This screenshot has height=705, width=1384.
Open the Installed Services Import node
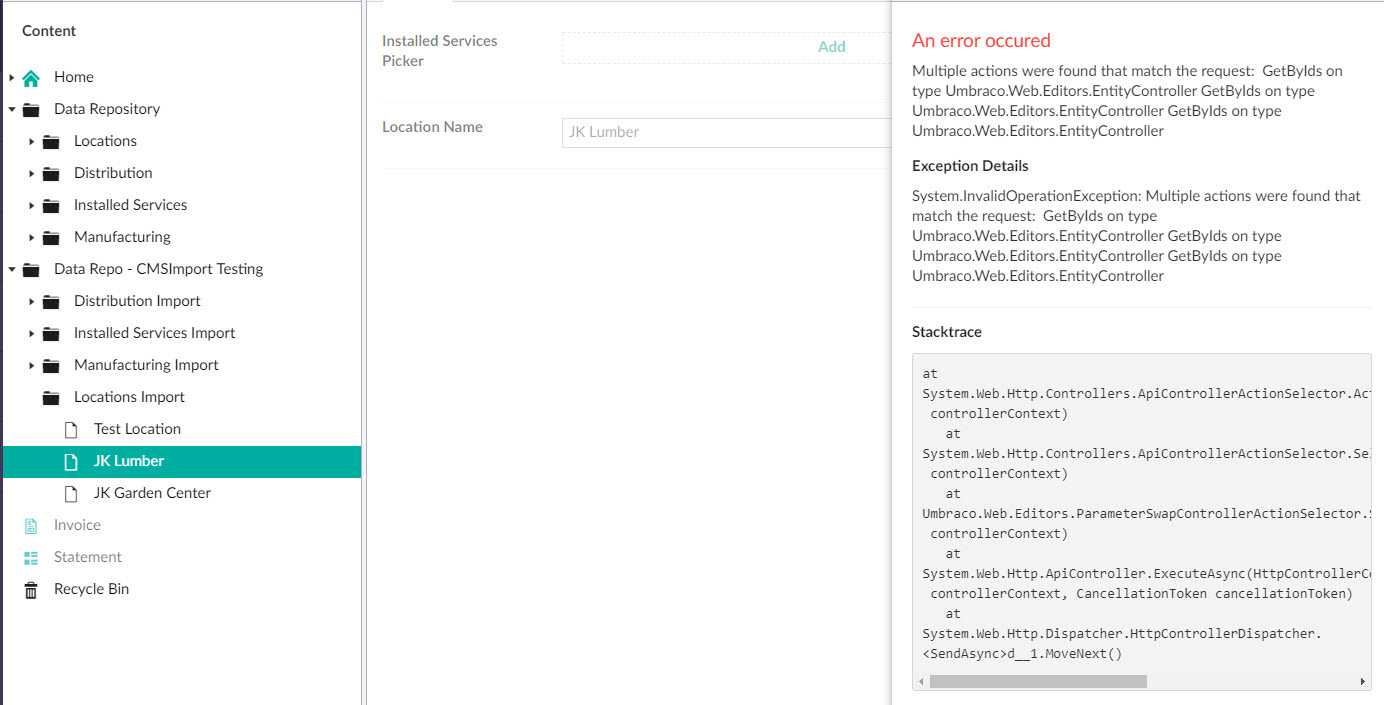(154, 333)
